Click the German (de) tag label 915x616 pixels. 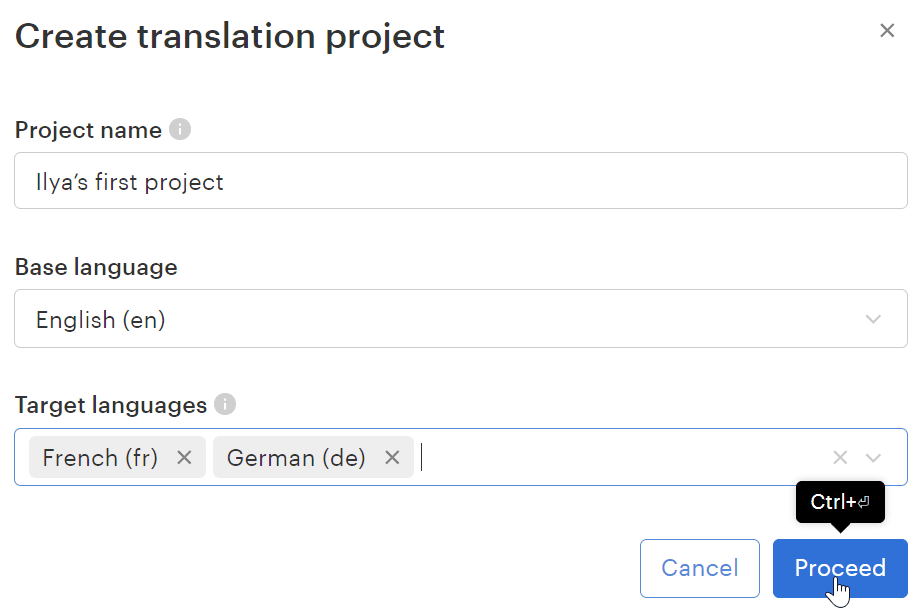[296, 457]
